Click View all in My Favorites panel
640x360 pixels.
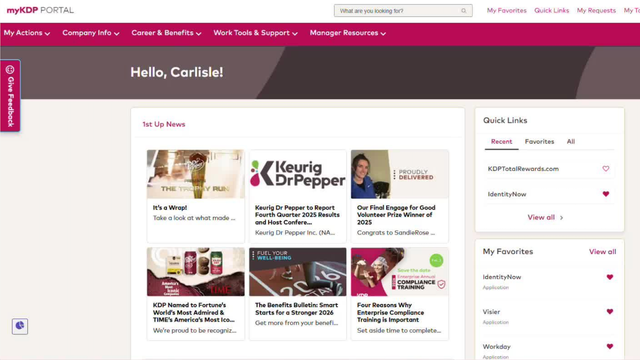tap(602, 252)
